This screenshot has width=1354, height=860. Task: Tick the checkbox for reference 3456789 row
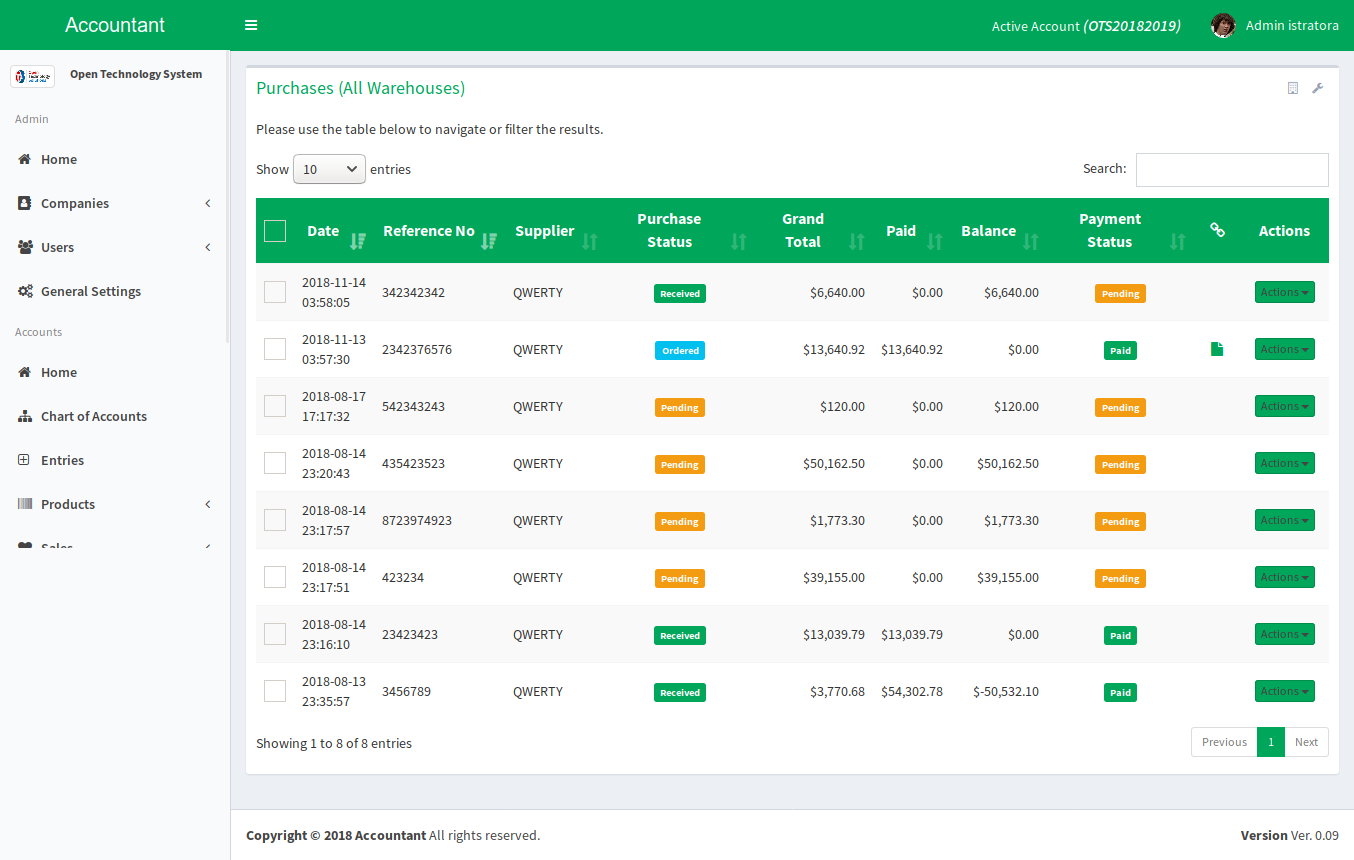(275, 691)
